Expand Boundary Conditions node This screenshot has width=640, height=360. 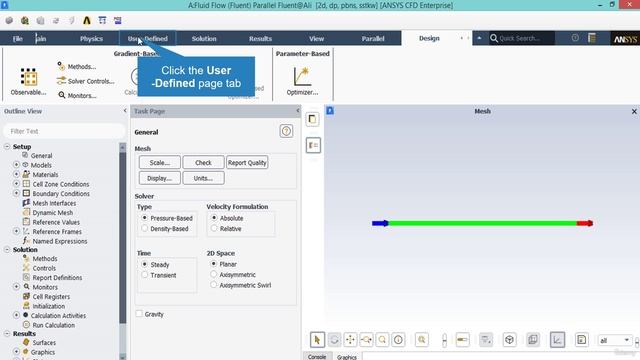click(16, 193)
